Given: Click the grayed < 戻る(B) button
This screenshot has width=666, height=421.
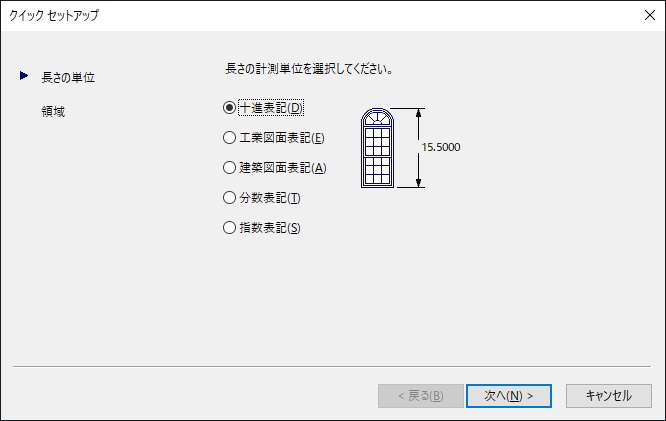Looking at the screenshot, I should (x=421, y=396).
